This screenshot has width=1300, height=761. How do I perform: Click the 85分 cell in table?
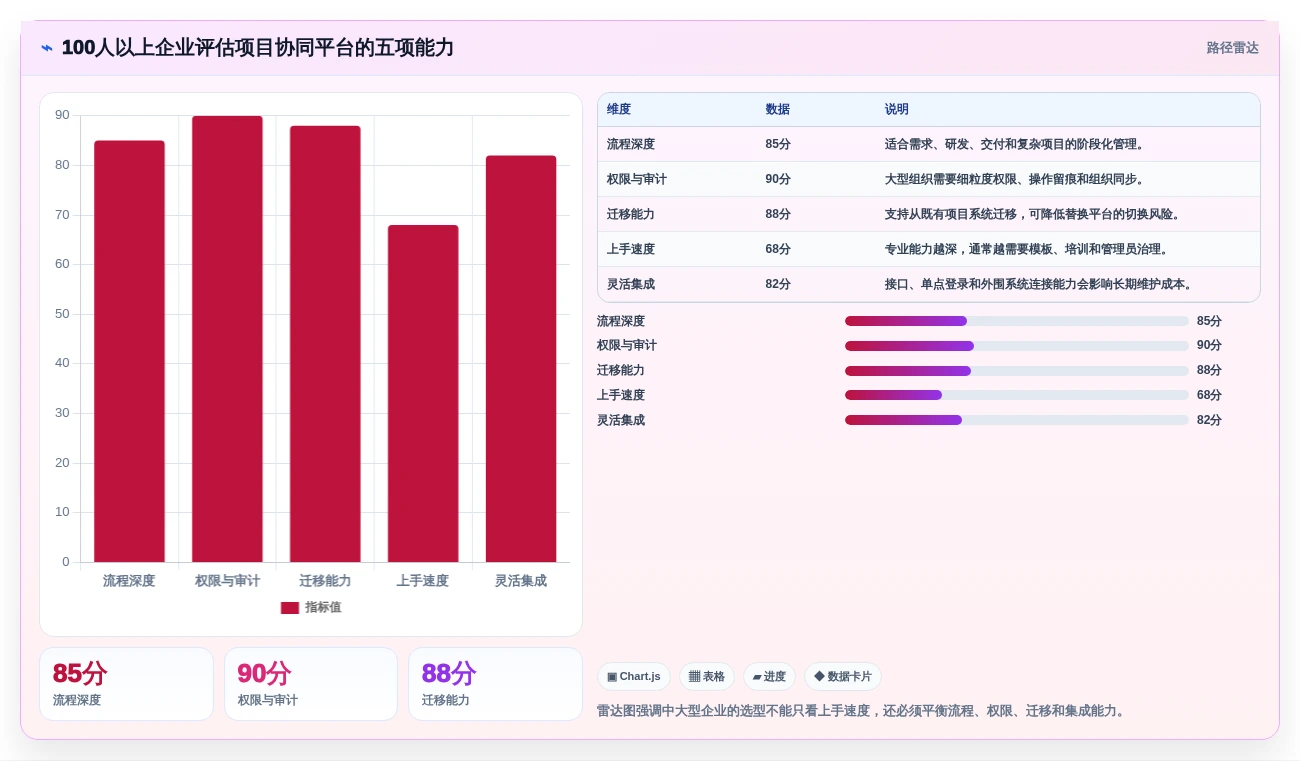click(x=778, y=145)
